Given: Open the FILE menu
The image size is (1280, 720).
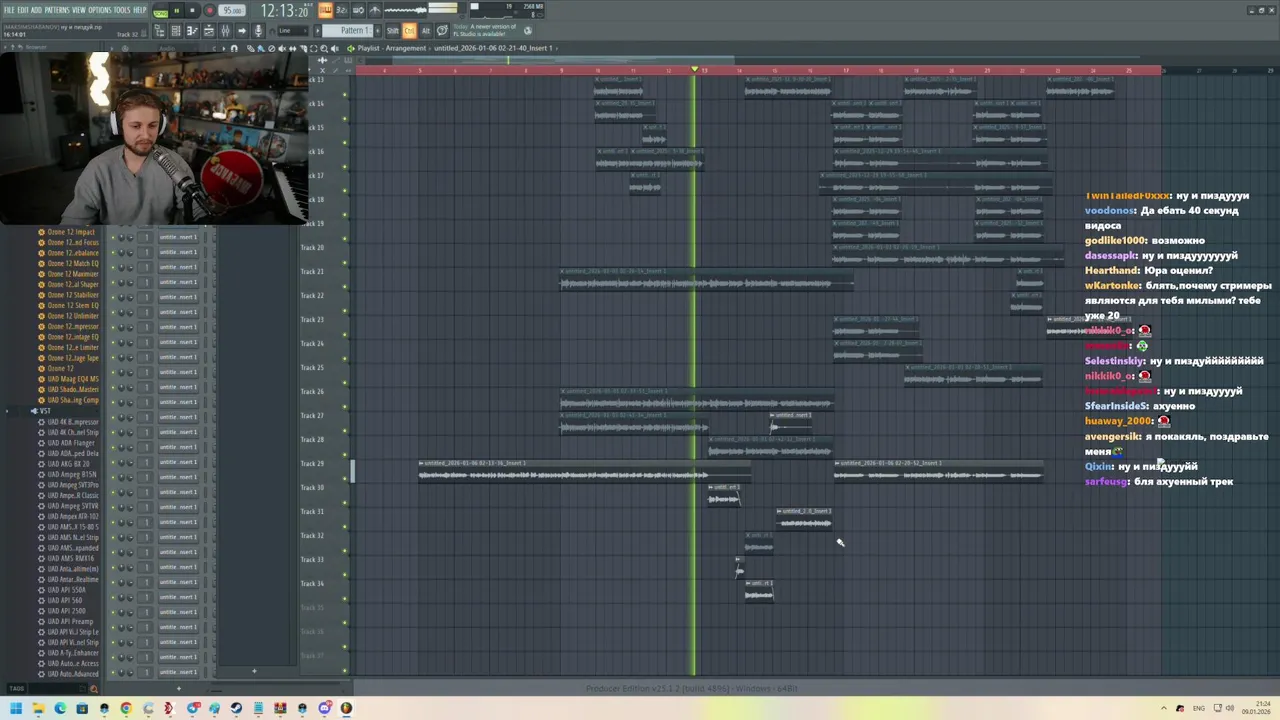Looking at the screenshot, I should [9, 10].
